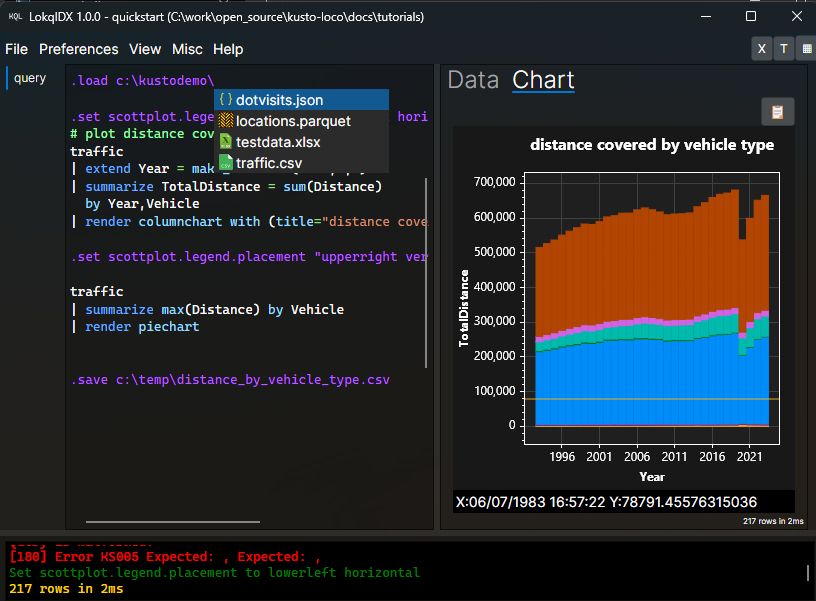Click the render columnchart line

click(249, 222)
